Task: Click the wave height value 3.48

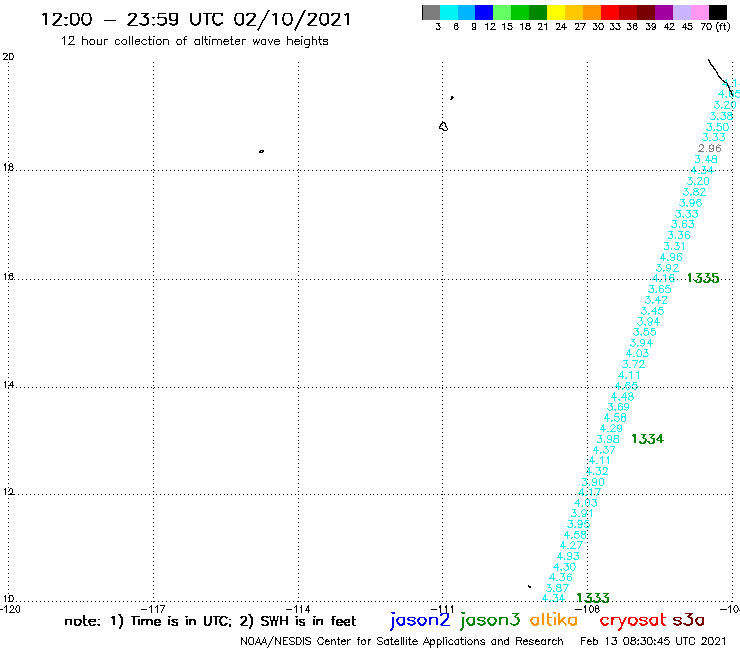Action: click(706, 160)
